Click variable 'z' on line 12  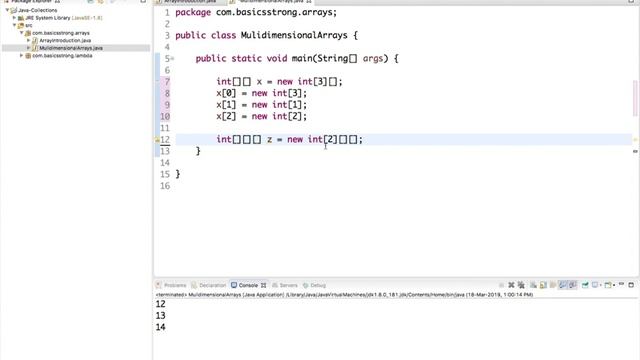coord(269,140)
